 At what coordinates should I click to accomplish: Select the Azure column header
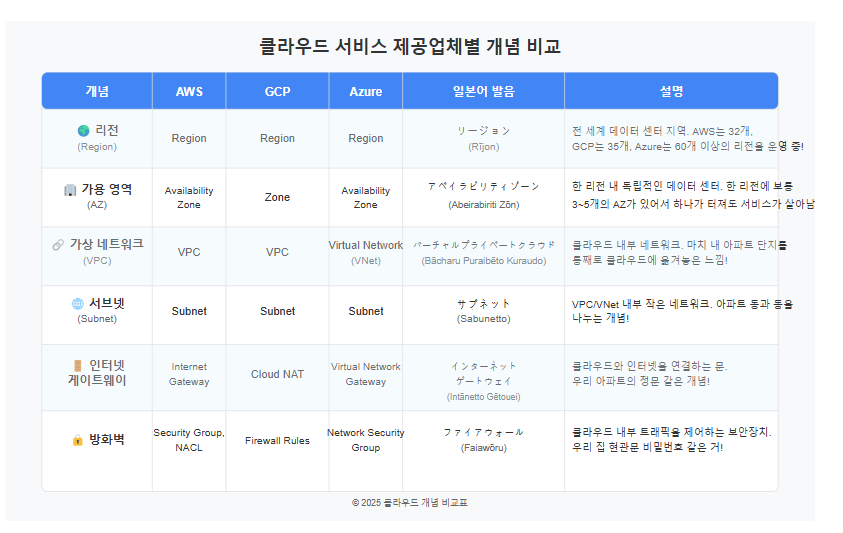(x=366, y=91)
